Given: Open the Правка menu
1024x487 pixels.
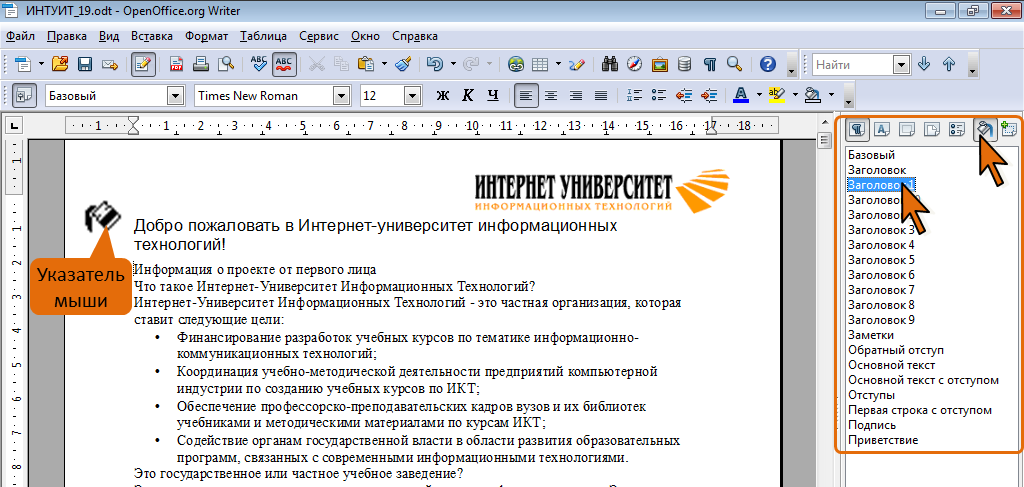Looking at the screenshot, I should 67,36.
